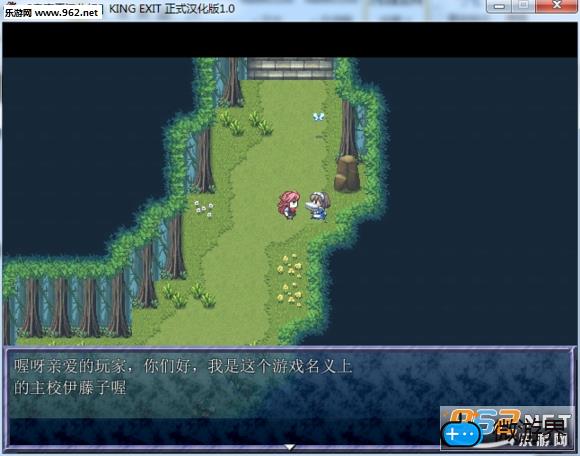
Task: Click the yellow flower patch
Action: point(290,279)
